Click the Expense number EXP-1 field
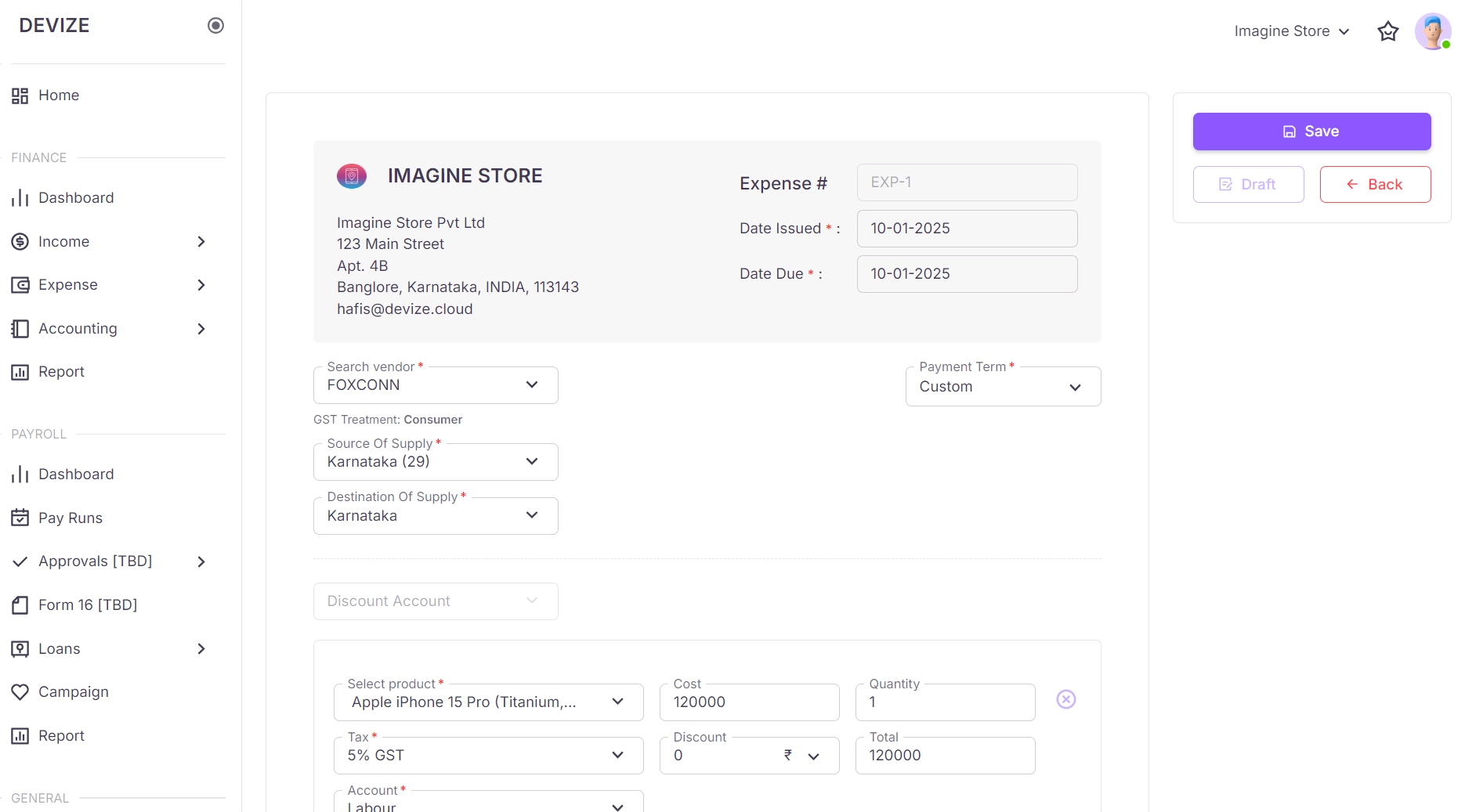This screenshot has width=1465, height=812. pos(967,182)
